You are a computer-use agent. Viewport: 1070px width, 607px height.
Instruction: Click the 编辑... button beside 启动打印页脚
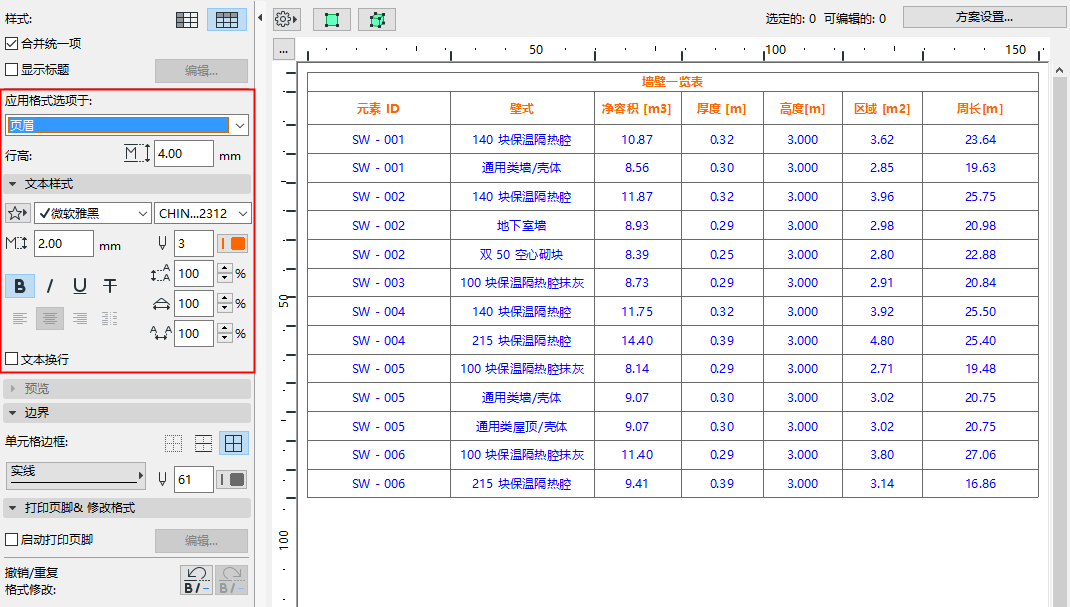click(x=201, y=541)
